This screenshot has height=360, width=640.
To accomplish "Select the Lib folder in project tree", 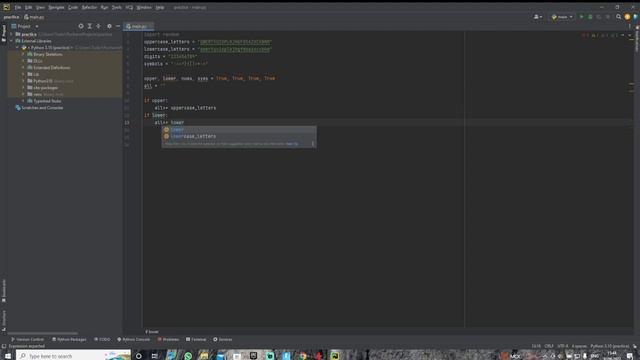I will [36, 74].
